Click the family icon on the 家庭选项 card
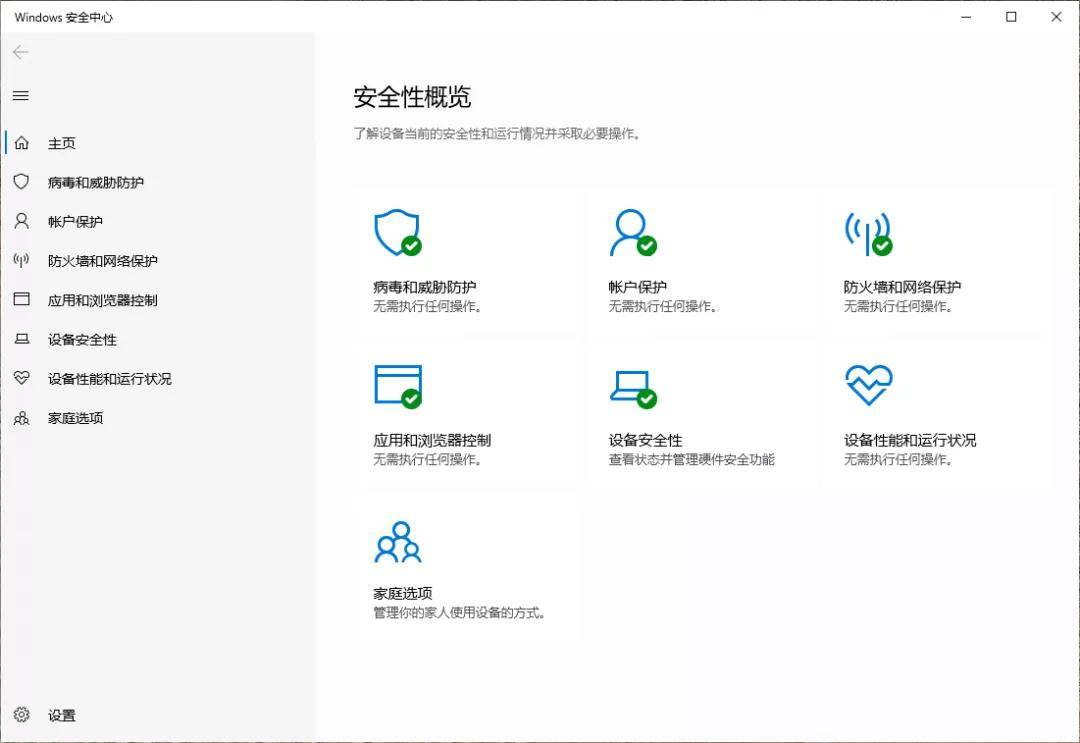1080x743 pixels. 398,542
